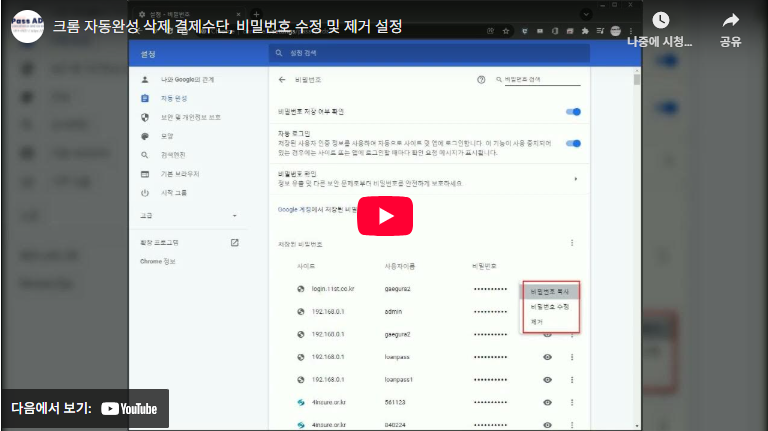
Task: Click magnifier icon beside 검색엔진
Action: click(x=144, y=155)
